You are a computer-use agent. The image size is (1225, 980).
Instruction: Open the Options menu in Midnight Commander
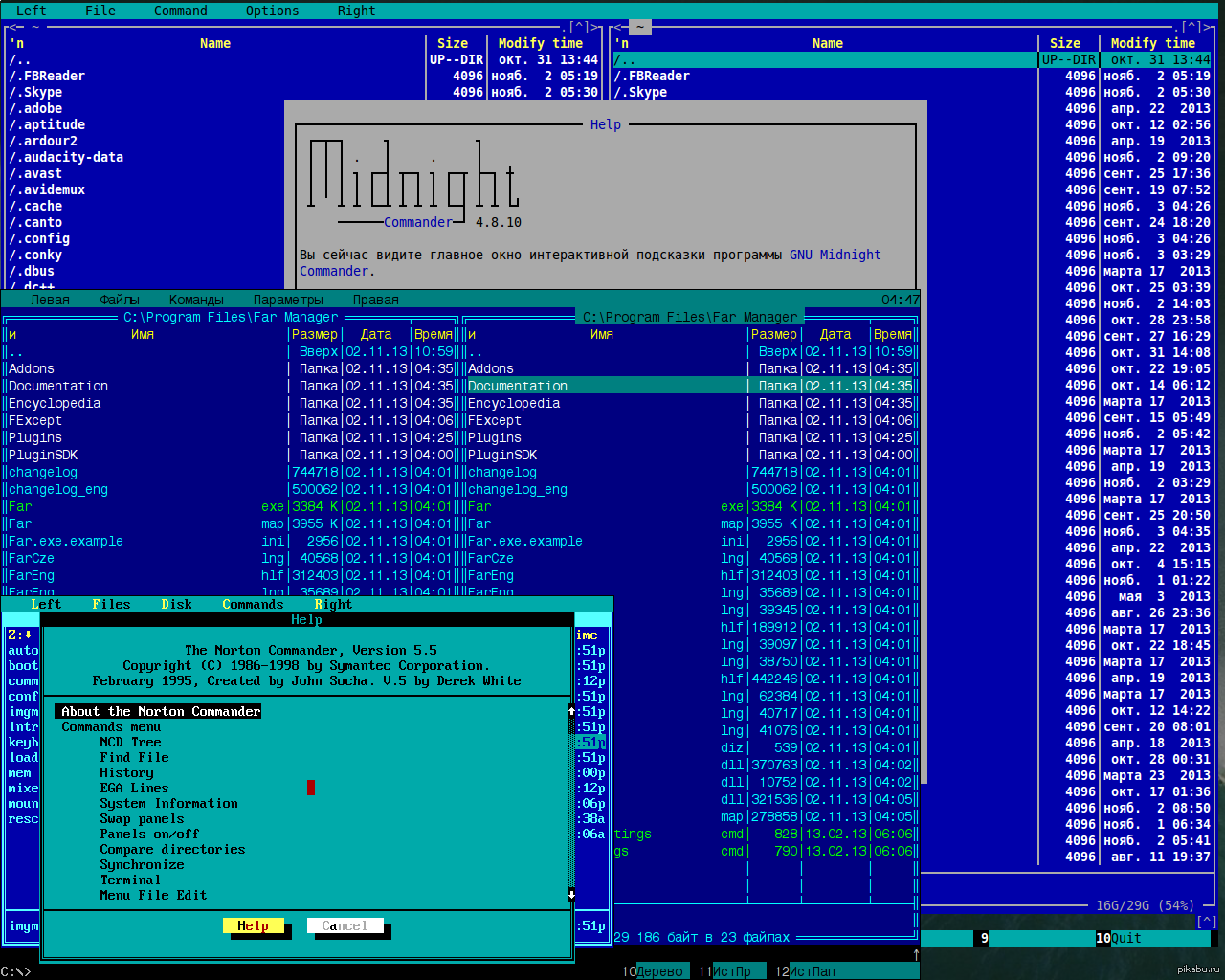(272, 11)
